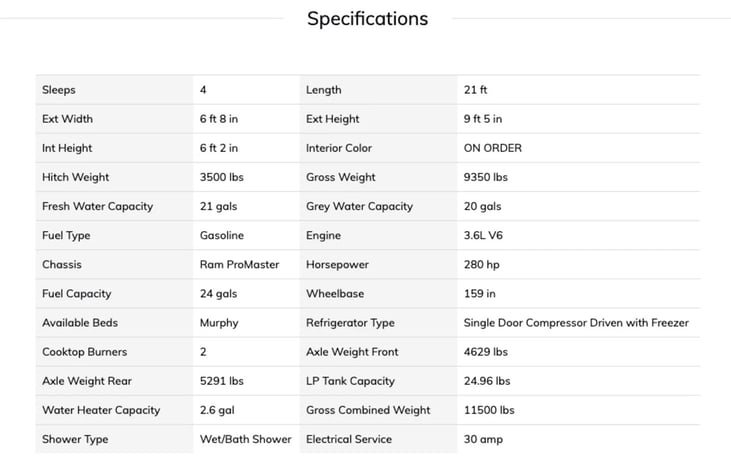Click the Wheelbase 159 in value
Screen dimensions: 731x469
480,294
